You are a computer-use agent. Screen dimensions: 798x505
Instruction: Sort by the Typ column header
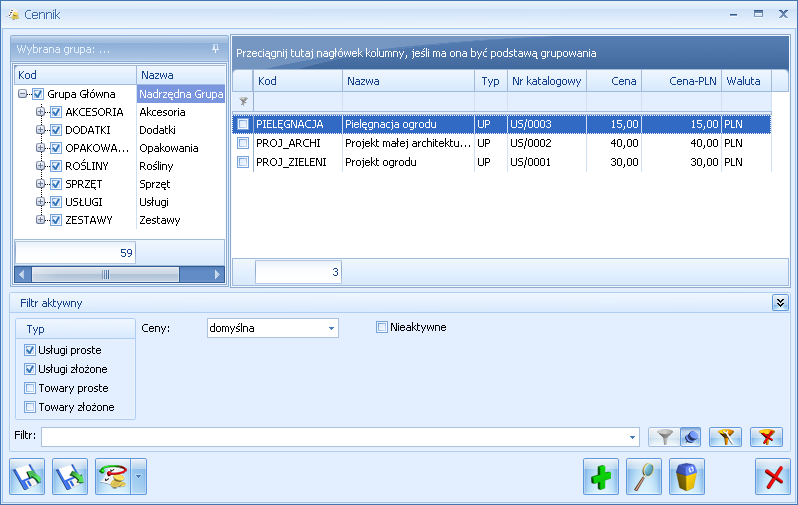(x=491, y=81)
